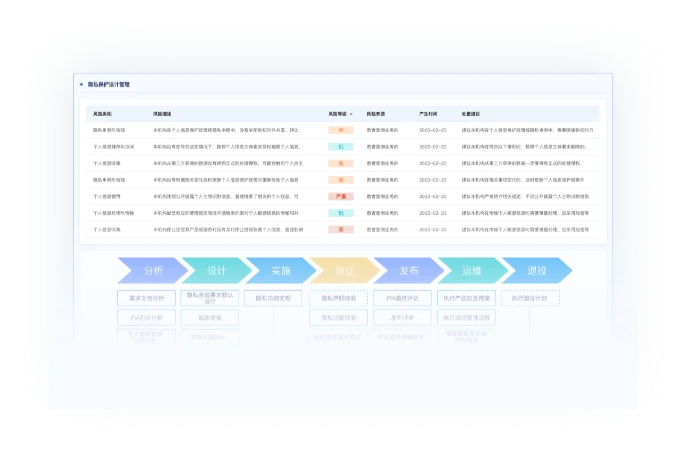The width and height of the screenshot is (687, 451).
Task: Go to the 运维 stage
Action: 472,270
